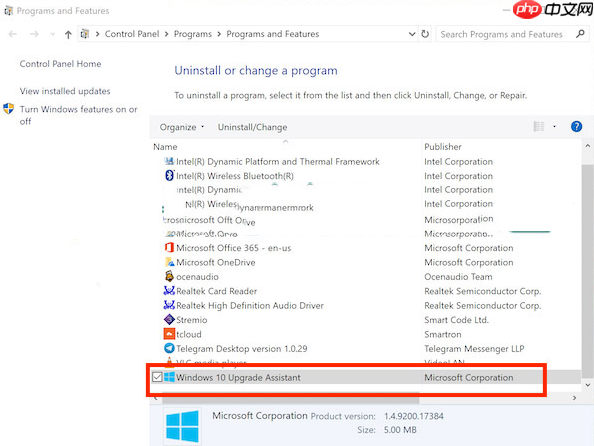Click Programs and Features breadcrumb
This screenshot has height=446, width=594.
click(x=273, y=34)
